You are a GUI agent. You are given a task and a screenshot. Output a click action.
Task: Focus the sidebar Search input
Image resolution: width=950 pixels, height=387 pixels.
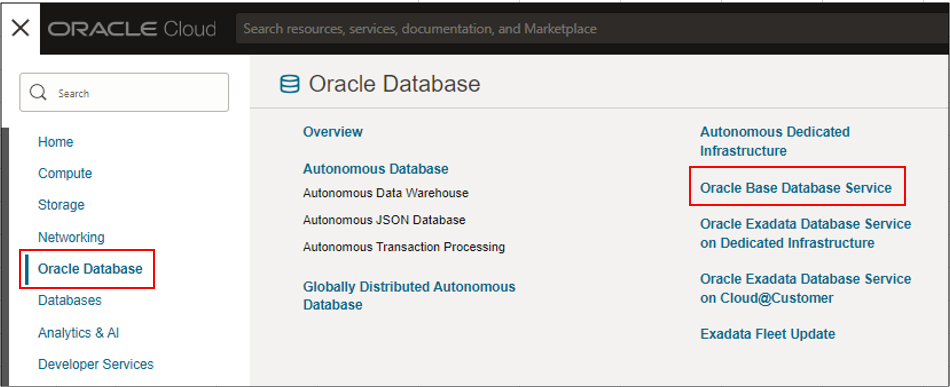click(124, 93)
